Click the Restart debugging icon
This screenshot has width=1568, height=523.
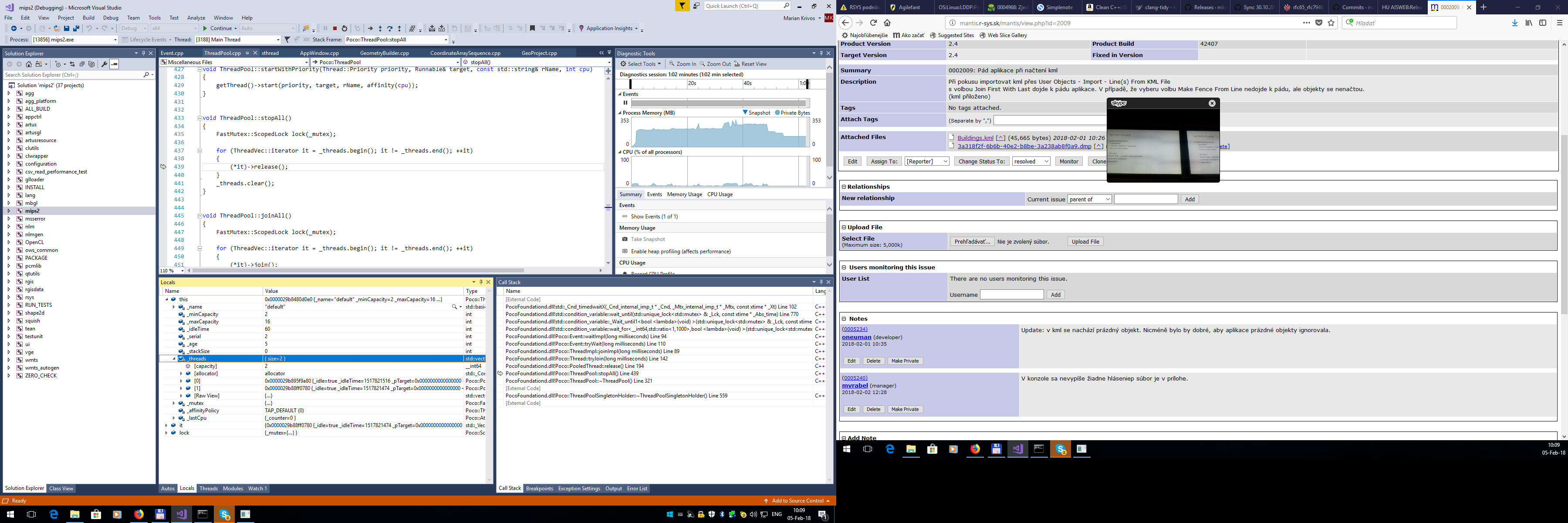tap(345, 28)
